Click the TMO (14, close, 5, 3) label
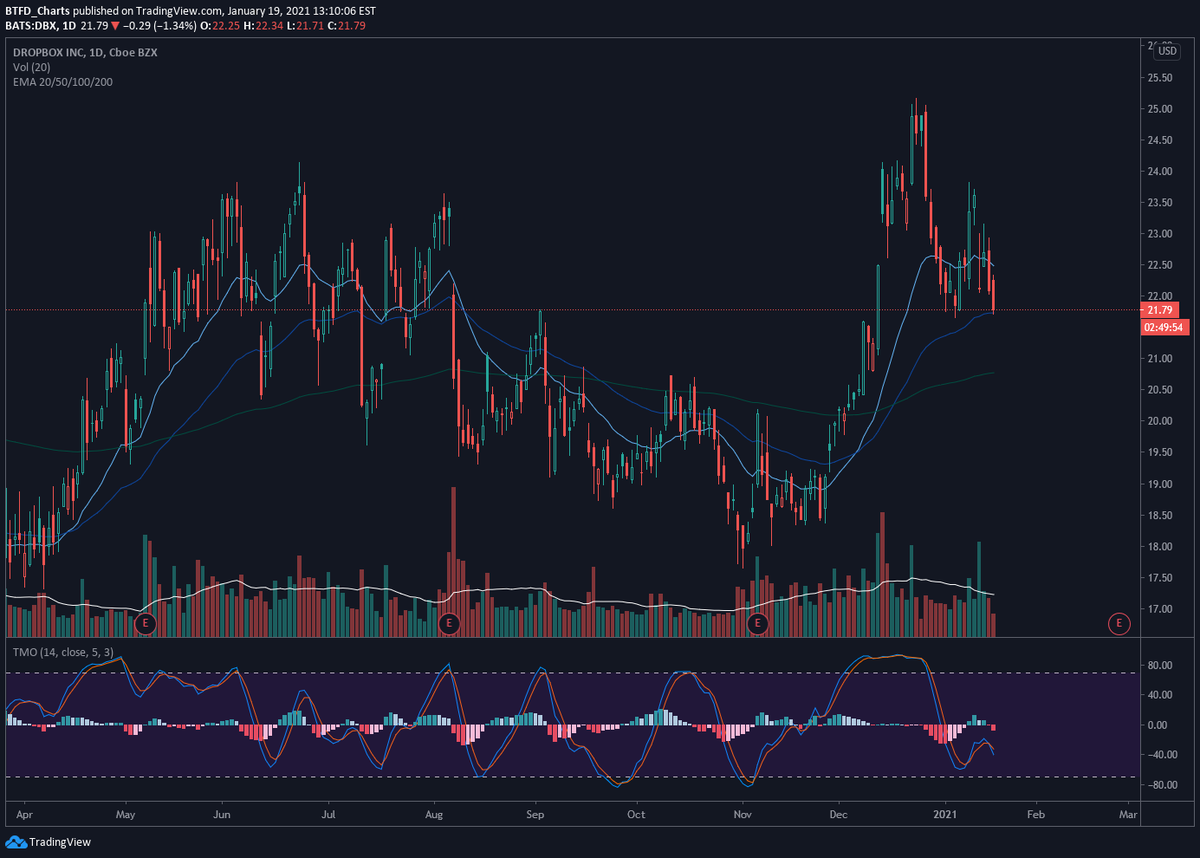 tap(63, 652)
